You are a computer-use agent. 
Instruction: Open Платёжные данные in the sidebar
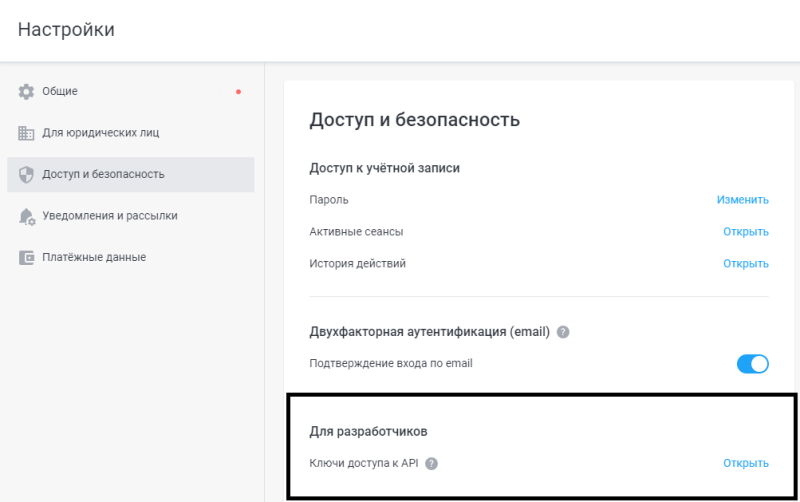[94, 257]
